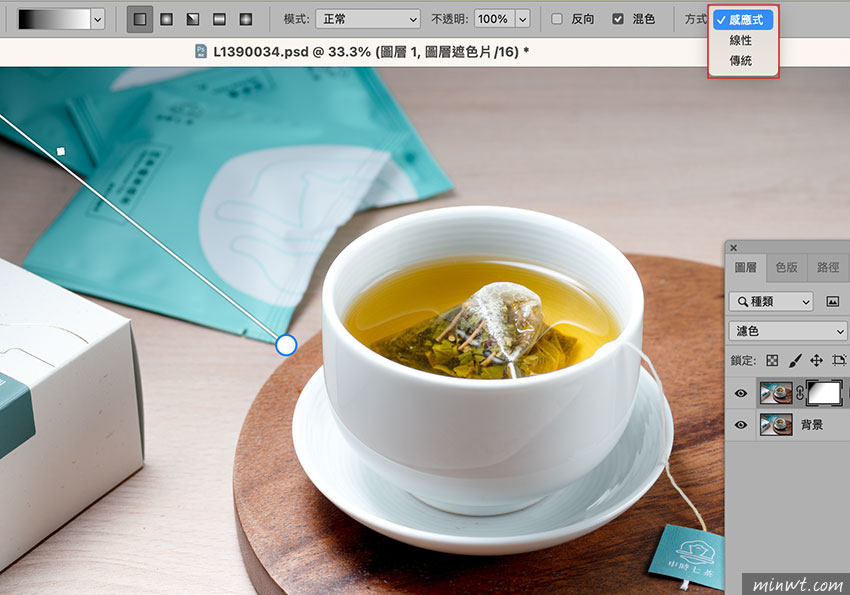Click the gradient midpoint diamond handle
This screenshot has height=595, width=850.
point(61,152)
